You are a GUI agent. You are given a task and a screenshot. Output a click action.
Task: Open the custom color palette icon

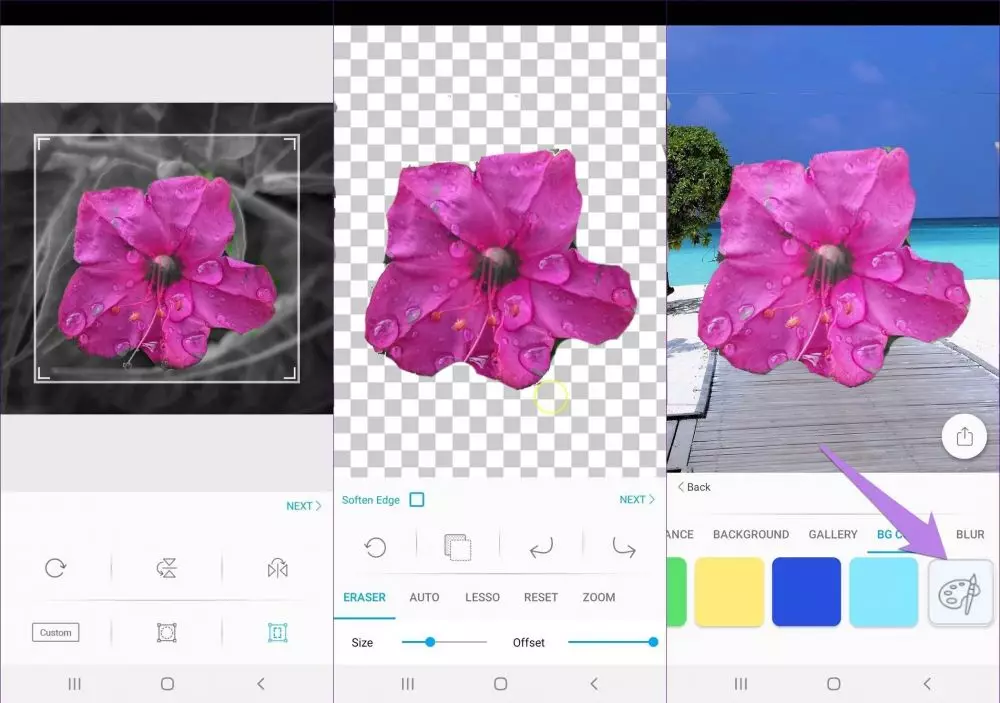pyautogui.click(x=961, y=592)
